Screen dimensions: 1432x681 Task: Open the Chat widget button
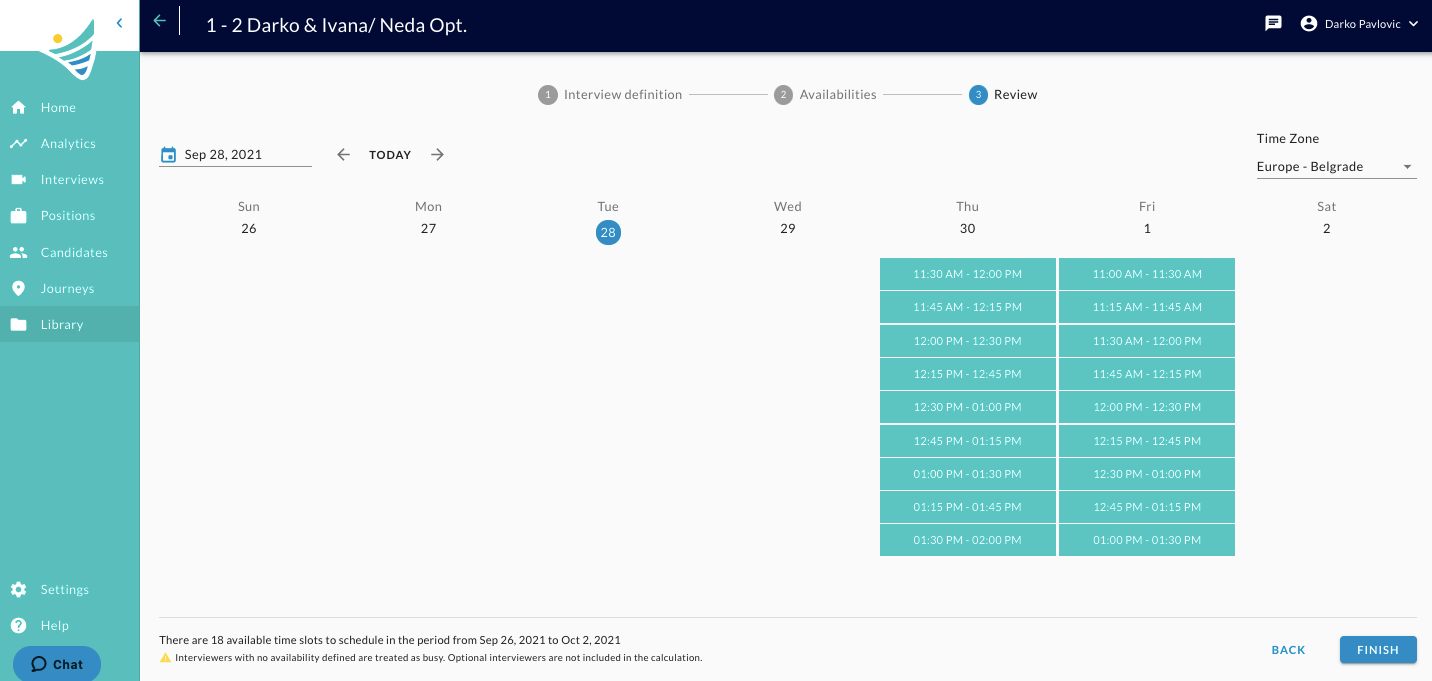click(57, 664)
